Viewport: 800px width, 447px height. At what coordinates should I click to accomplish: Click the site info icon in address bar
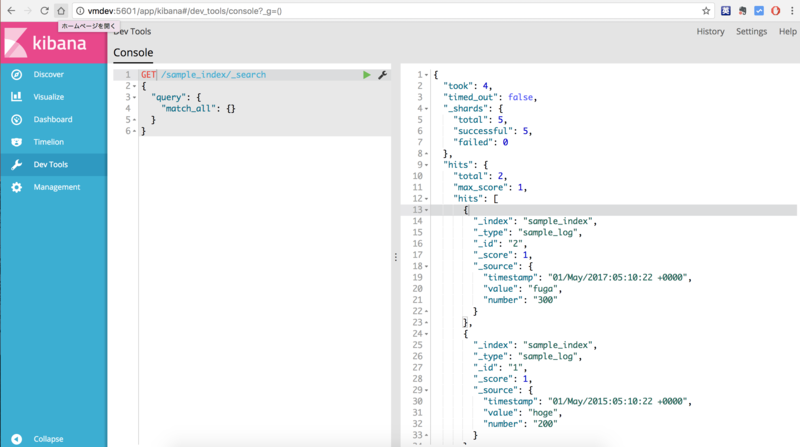pyautogui.click(x=80, y=11)
